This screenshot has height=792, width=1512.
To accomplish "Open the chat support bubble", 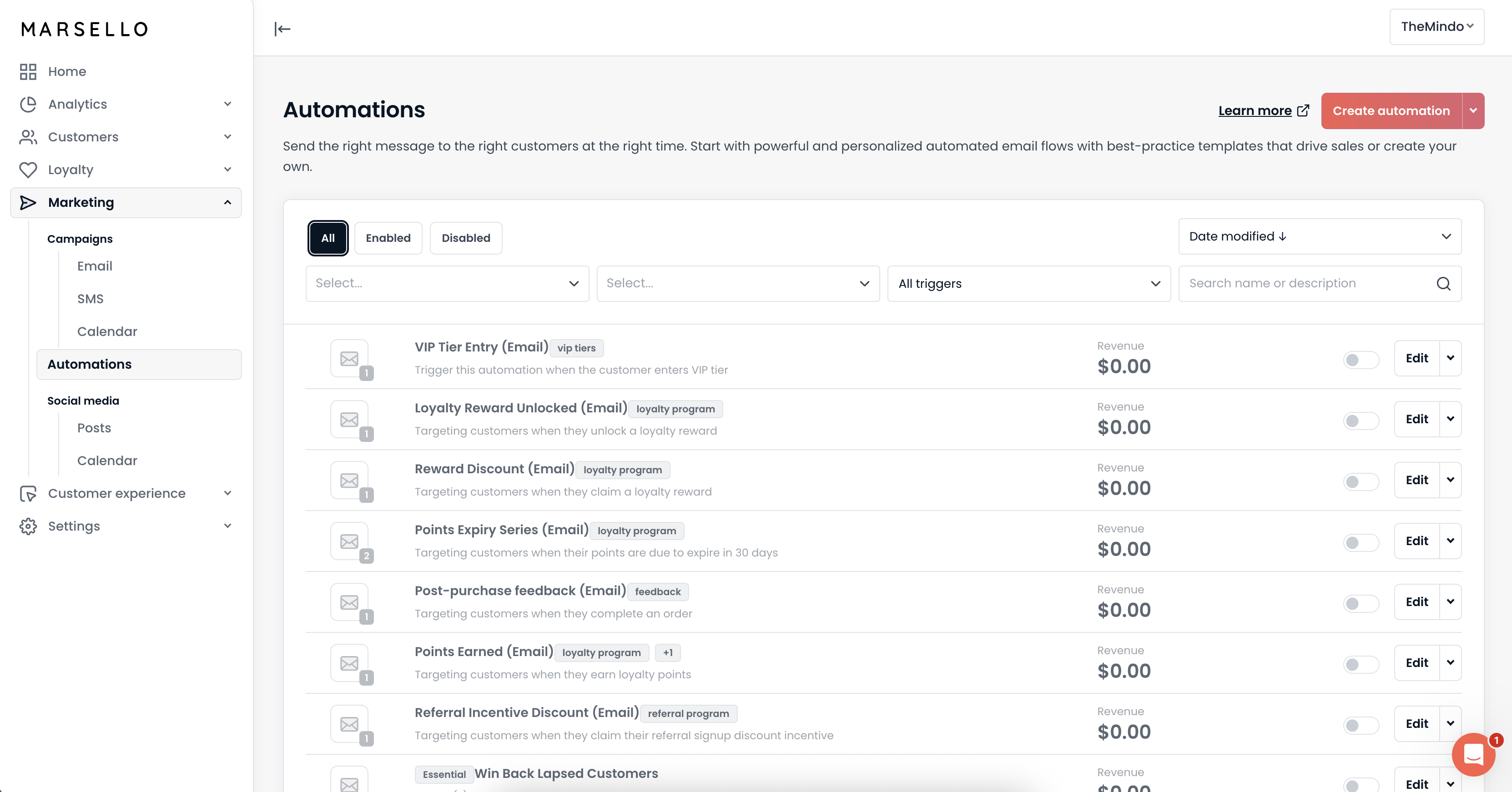I will click(1473, 754).
